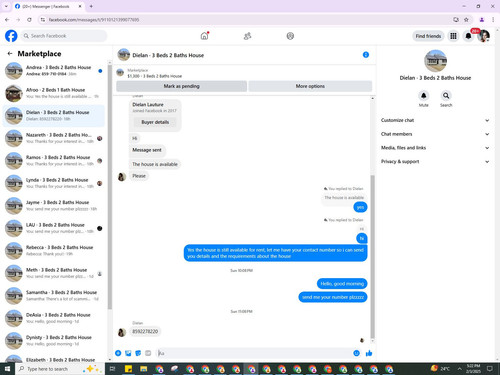The height and width of the screenshot is (375, 500).
Task: Open the apps grid menu icon
Action: 453,36
